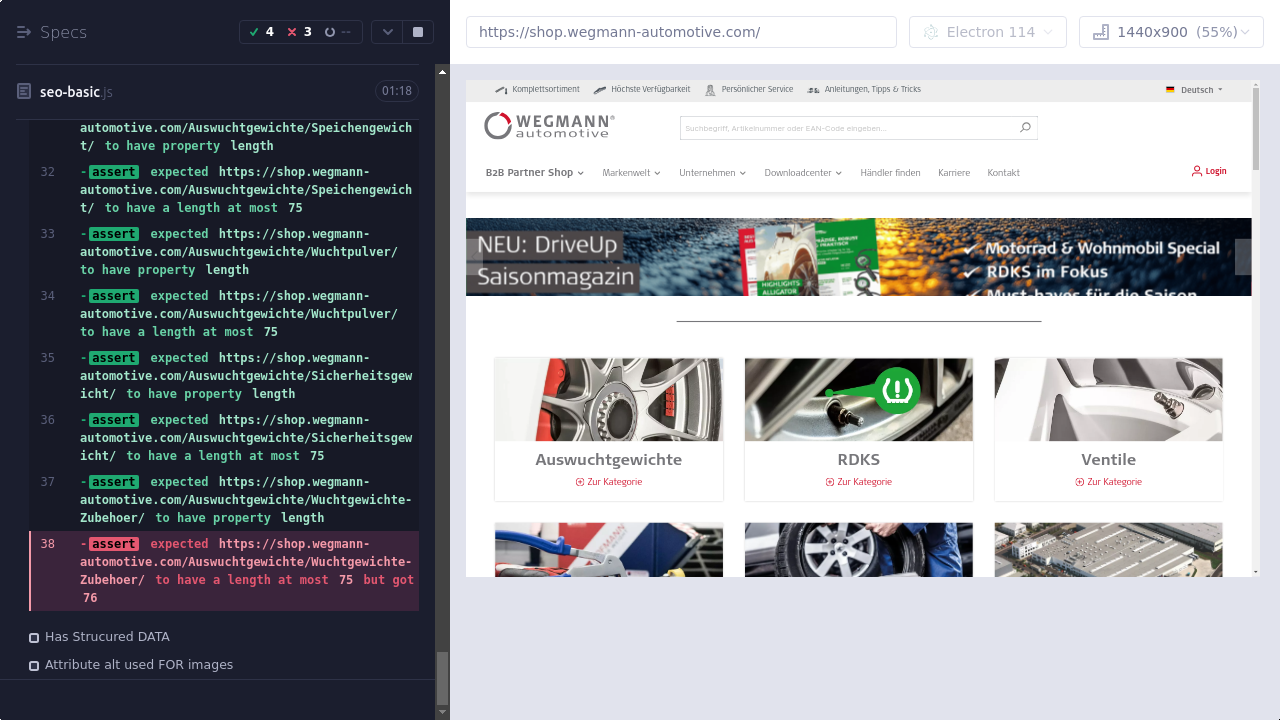Select 'Attribute alt used FOR images' test checkbox

click(34, 665)
